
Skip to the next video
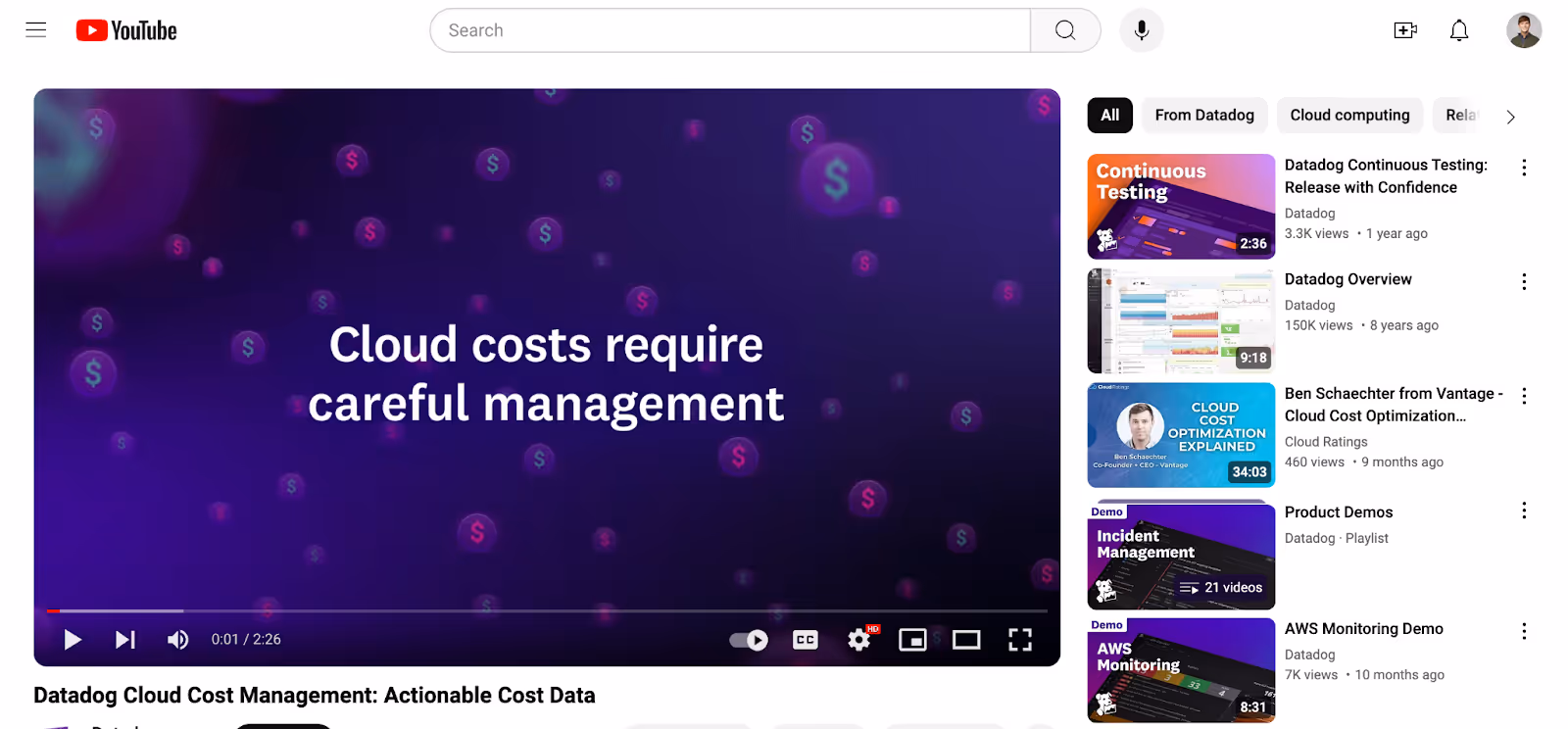coord(125,640)
